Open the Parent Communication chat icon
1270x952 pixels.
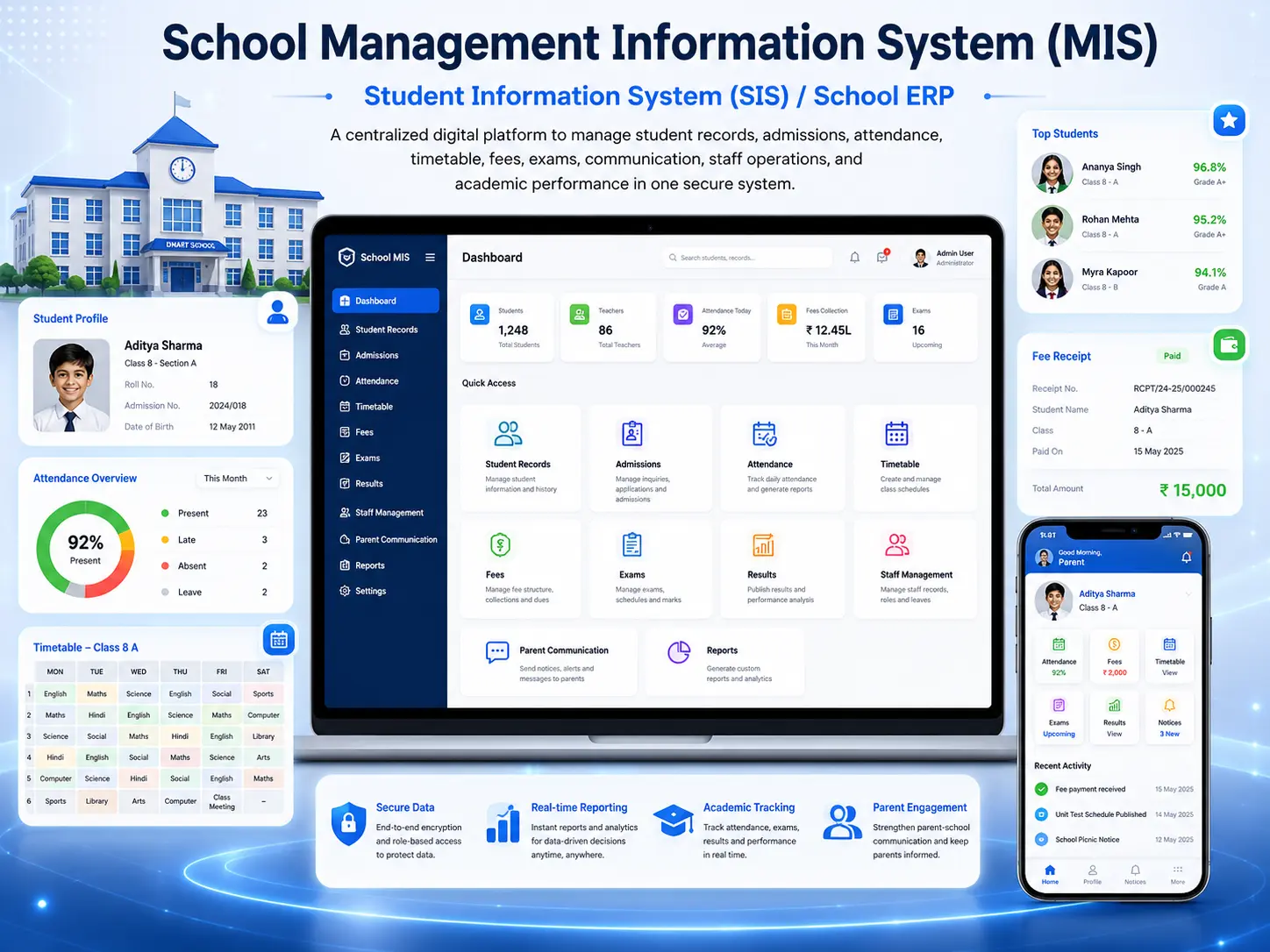497,652
